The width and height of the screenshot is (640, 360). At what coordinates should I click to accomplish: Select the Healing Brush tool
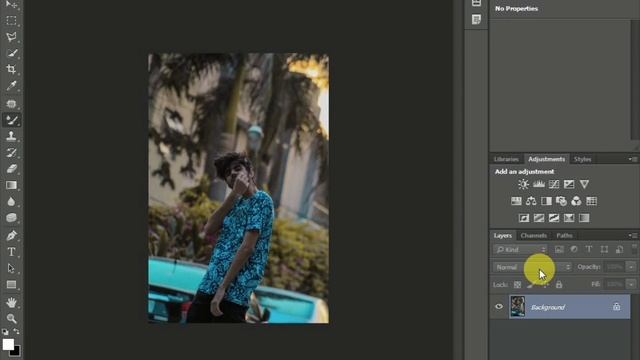(11, 103)
